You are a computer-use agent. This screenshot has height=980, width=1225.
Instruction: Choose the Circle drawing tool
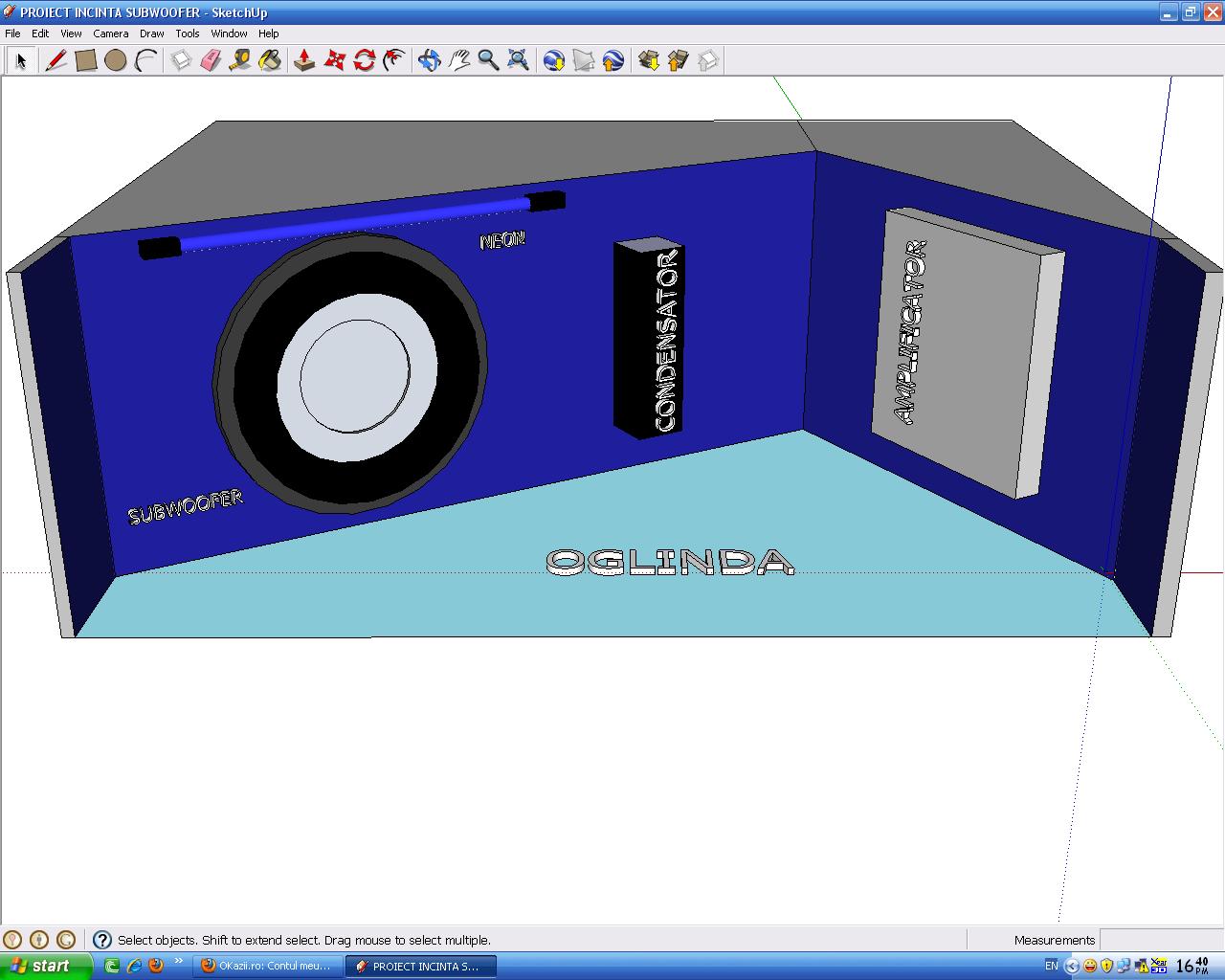116,60
